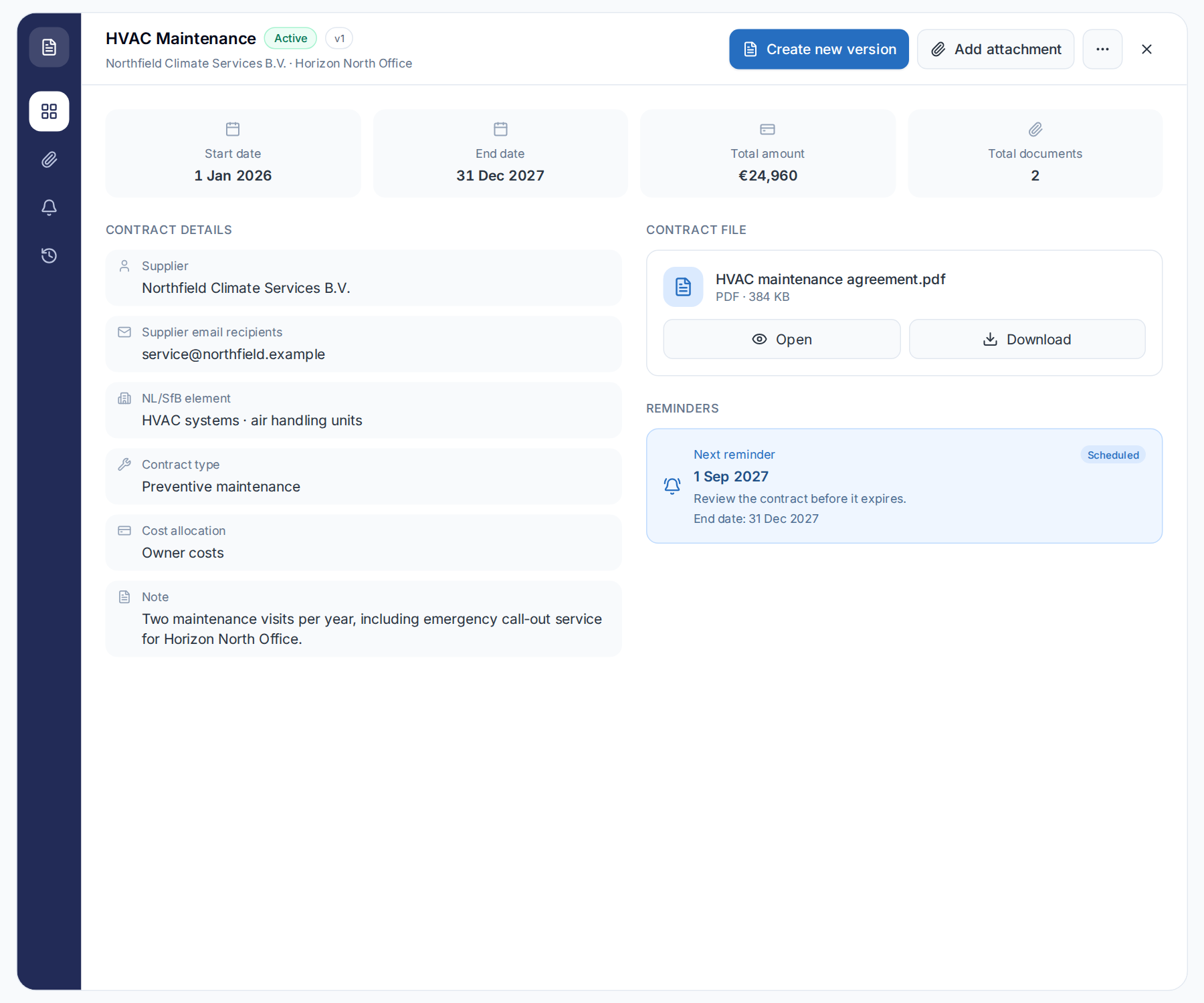Open the three-dots more options menu
This screenshot has width=1204, height=1003.
coord(1102,49)
